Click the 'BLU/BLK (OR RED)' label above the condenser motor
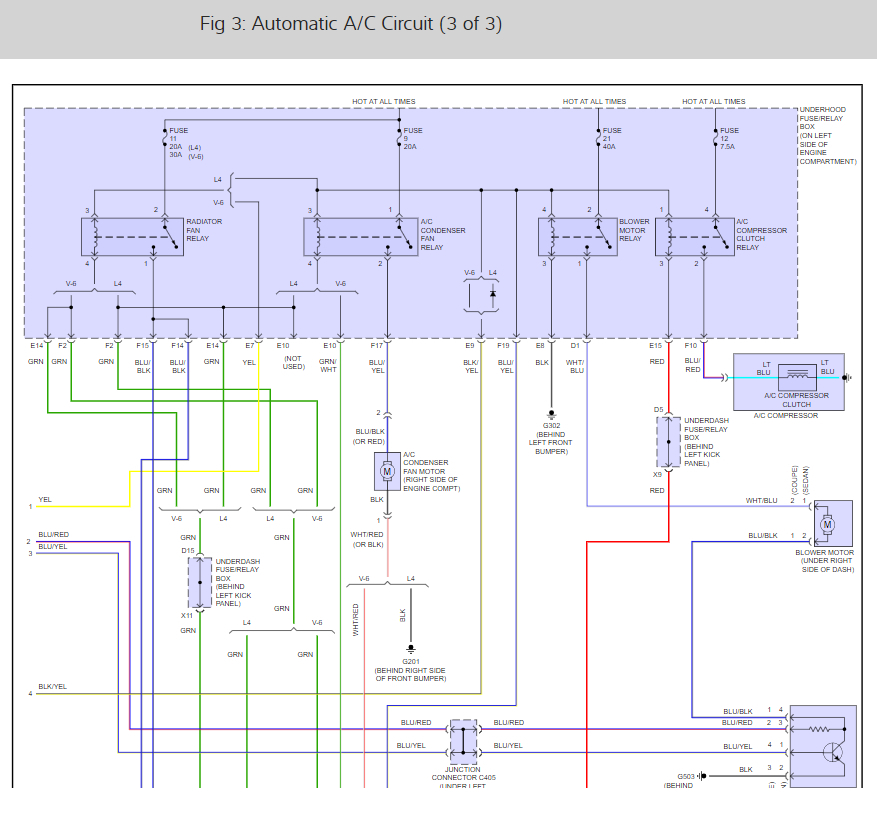Viewport: 877px width, 816px height. tap(369, 436)
